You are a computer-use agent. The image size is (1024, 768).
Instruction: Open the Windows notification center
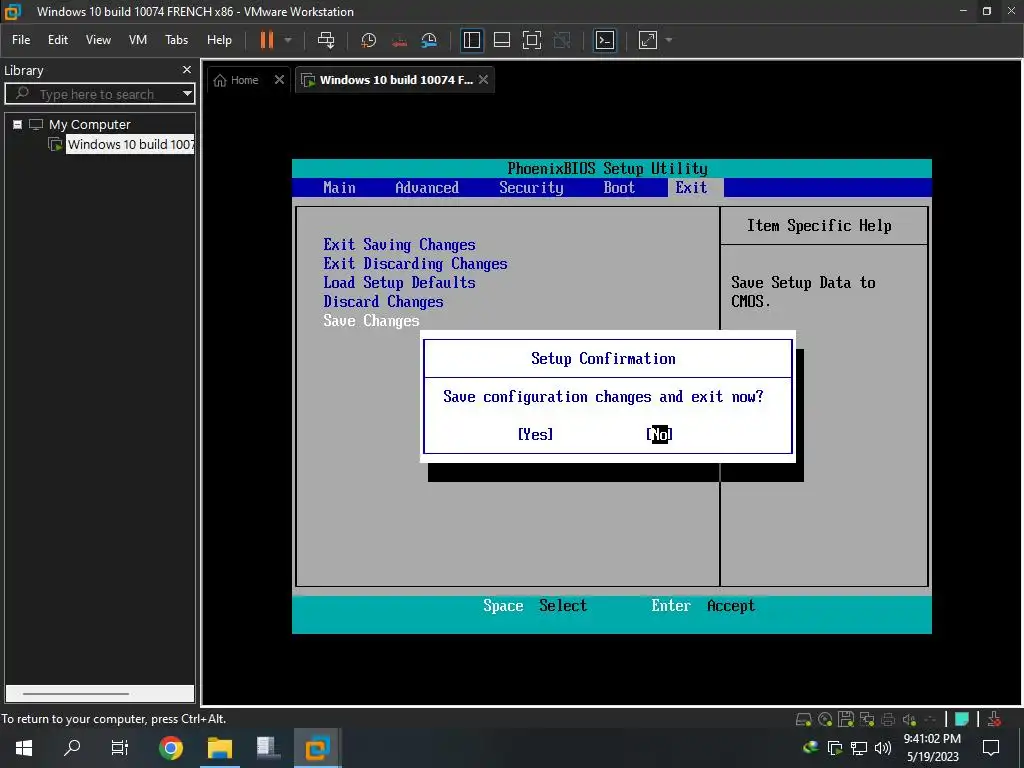coord(991,748)
